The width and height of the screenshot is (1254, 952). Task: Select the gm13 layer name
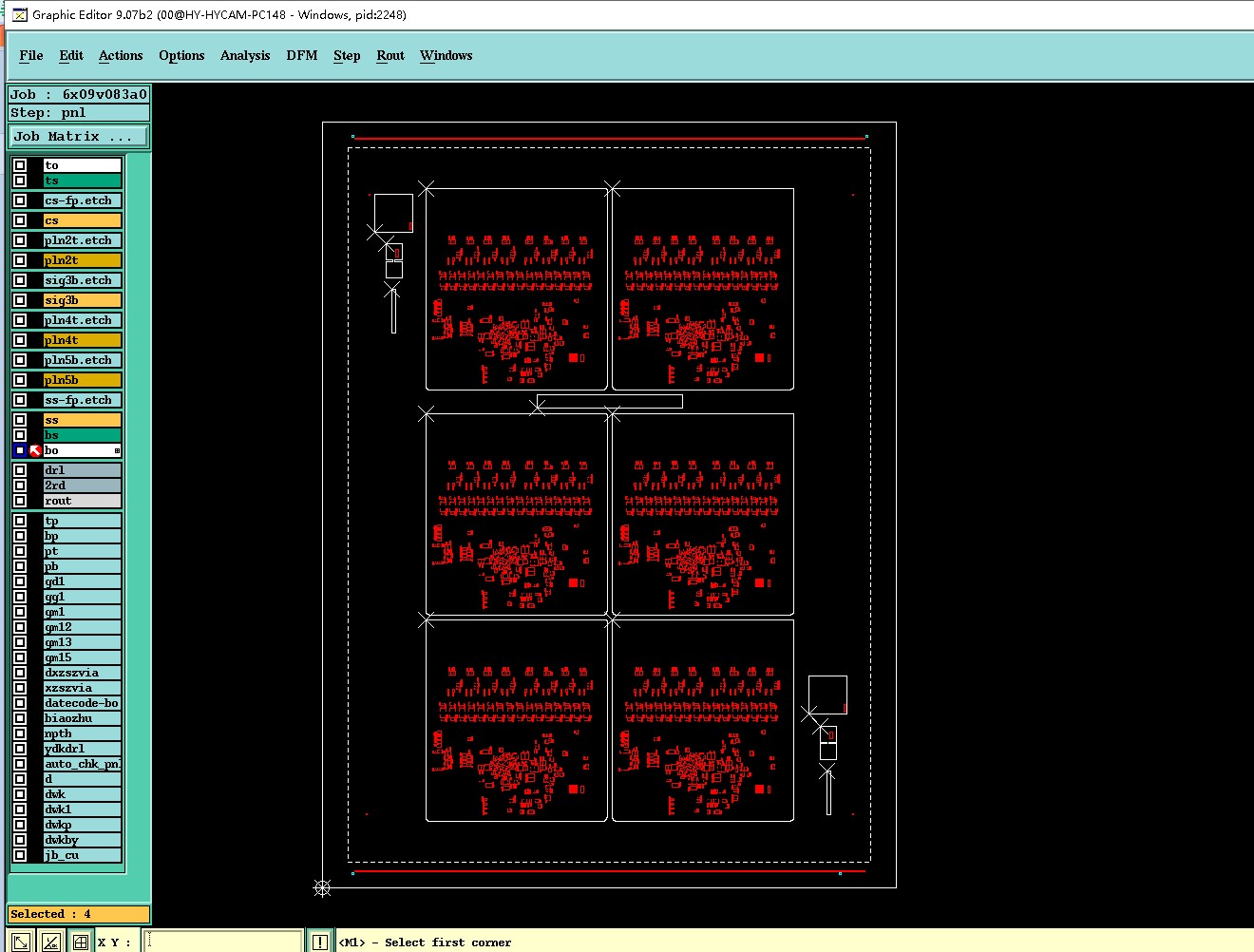click(x=83, y=642)
